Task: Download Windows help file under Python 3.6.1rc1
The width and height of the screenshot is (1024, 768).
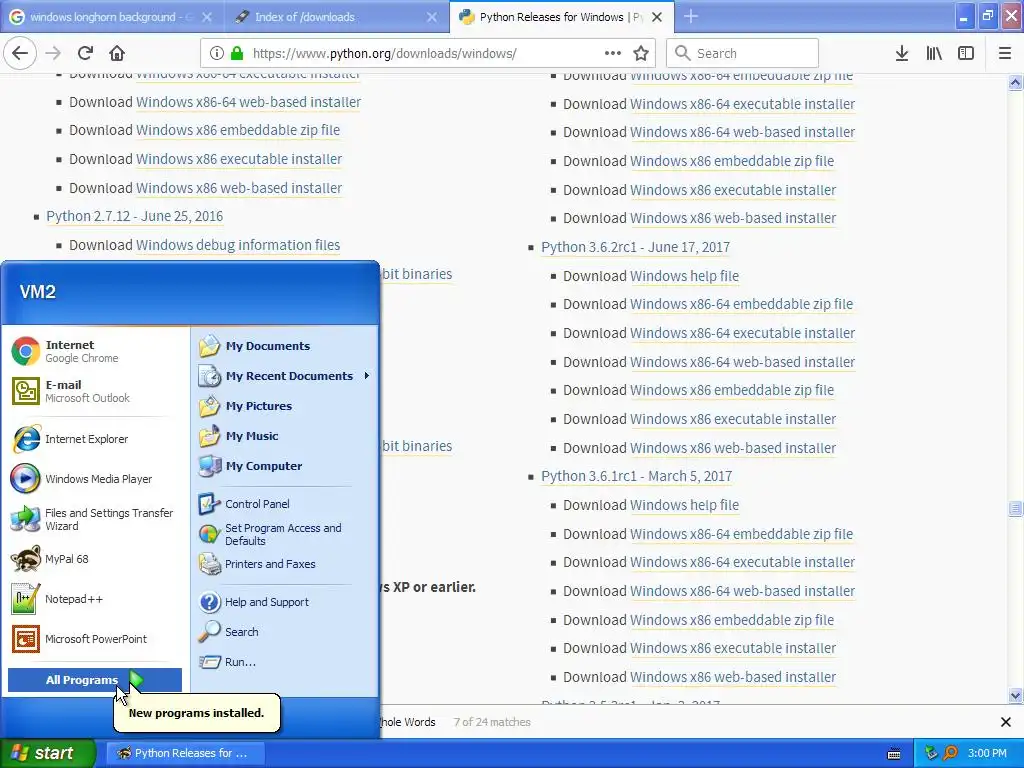Action: tap(684, 505)
